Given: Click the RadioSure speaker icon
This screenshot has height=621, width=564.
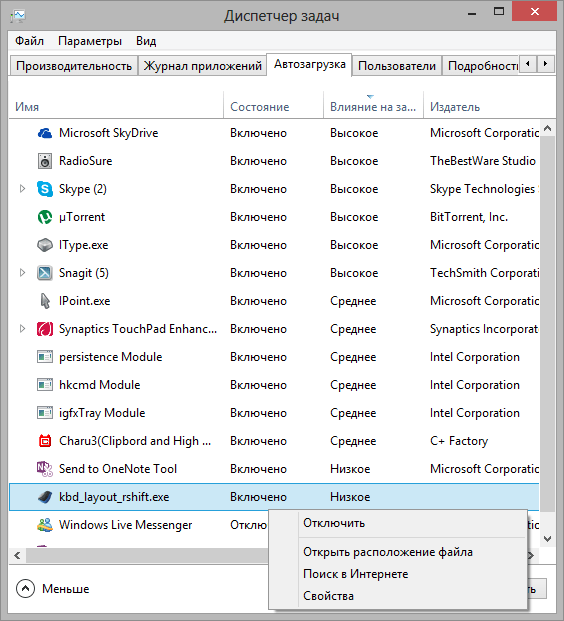Looking at the screenshot, I should tap(45, 161).
